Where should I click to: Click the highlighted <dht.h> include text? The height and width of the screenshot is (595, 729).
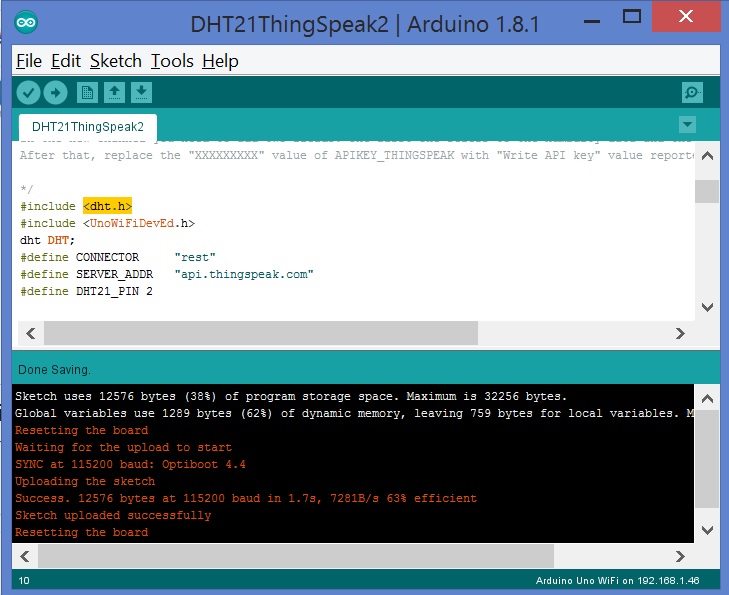tap(107, 206)
